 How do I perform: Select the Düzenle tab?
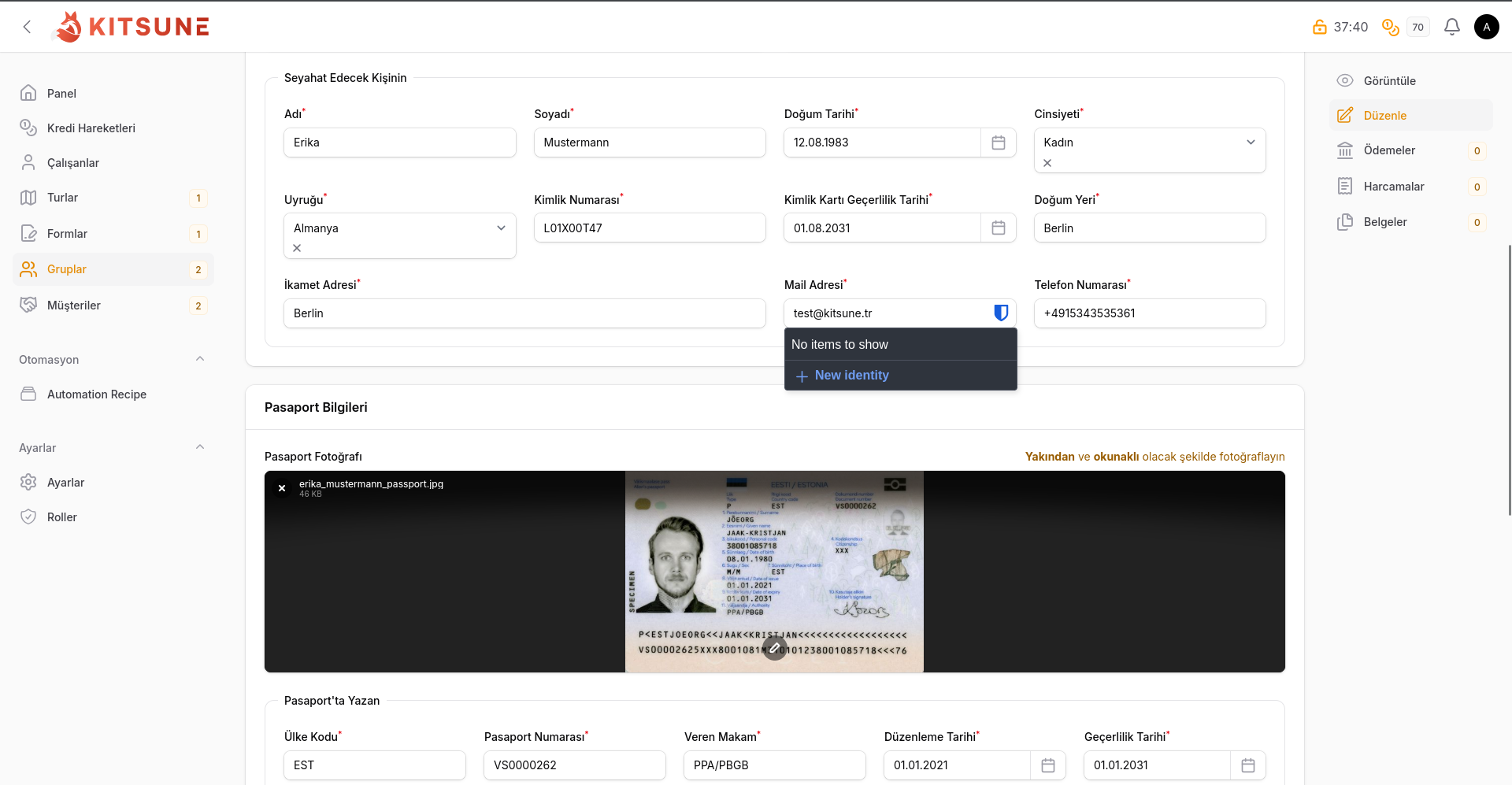tap(1410, 115)
